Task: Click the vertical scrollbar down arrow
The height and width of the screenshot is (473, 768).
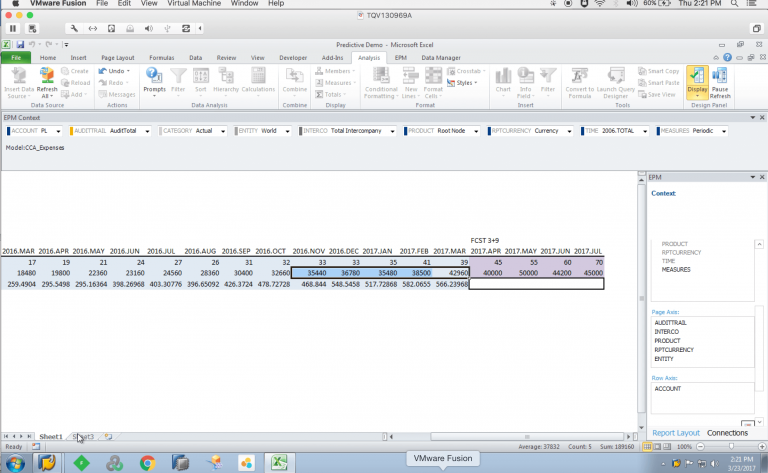Action: pos(642,428)
